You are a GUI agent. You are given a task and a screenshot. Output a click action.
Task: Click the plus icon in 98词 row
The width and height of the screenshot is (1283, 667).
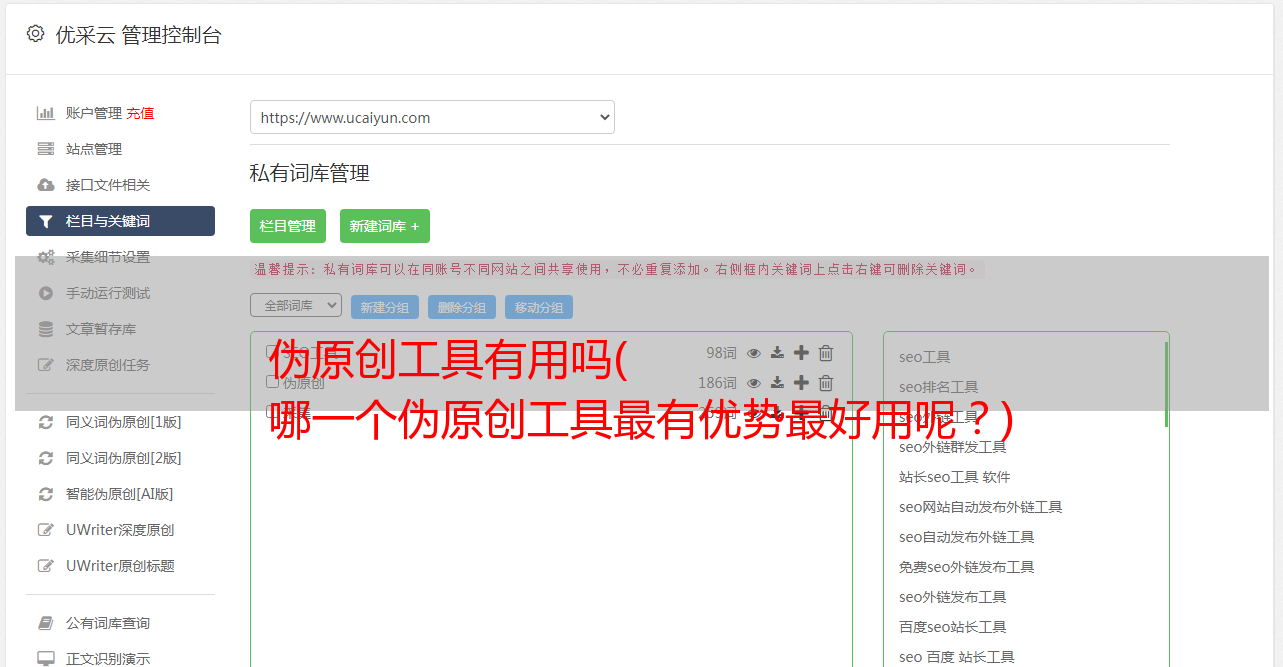pos(801,353)
